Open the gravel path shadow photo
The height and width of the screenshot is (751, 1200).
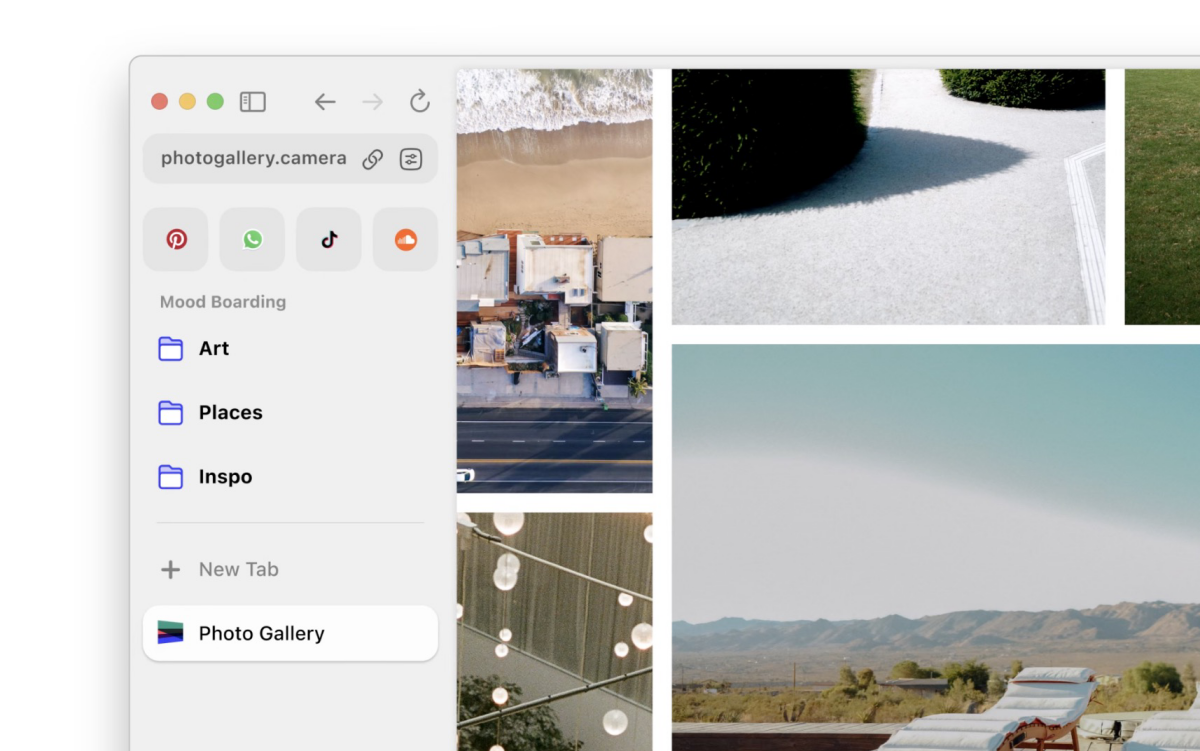tap(889, 197)
